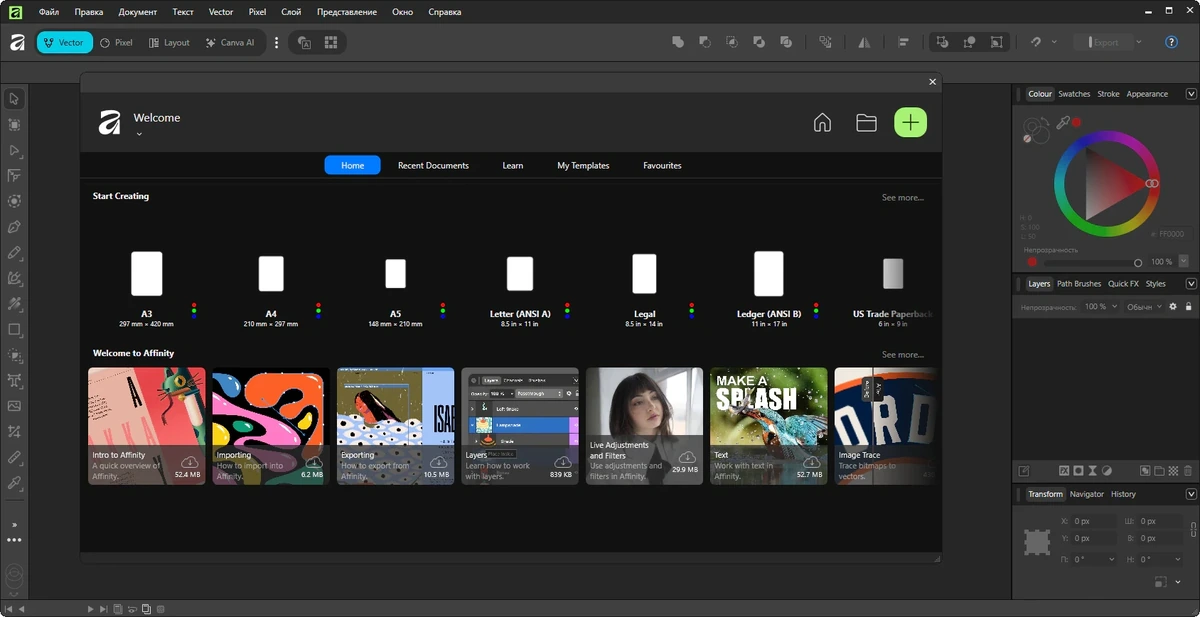Viewport: 1200px width, 617px height.
Task: Click the Alignment options icon
Action: pyautogui.click(x=903, y=43)
